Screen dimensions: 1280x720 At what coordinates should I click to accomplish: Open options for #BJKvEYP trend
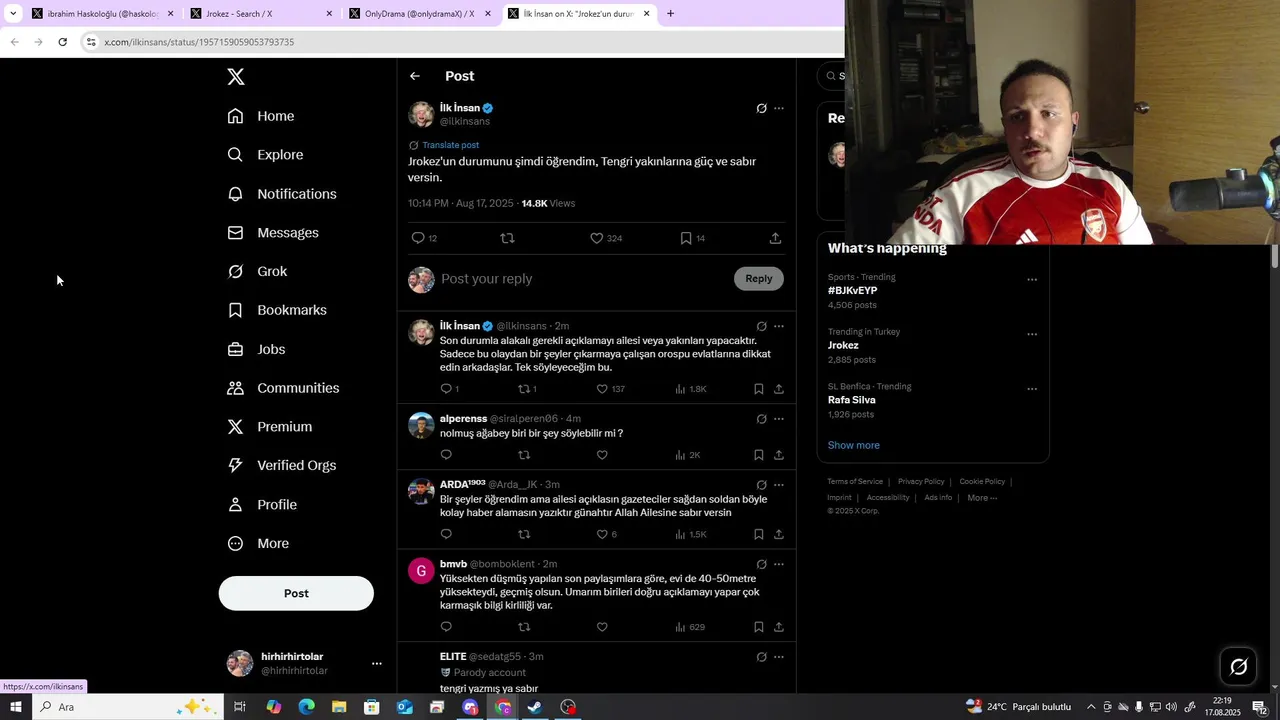[x=1032, y=280]
